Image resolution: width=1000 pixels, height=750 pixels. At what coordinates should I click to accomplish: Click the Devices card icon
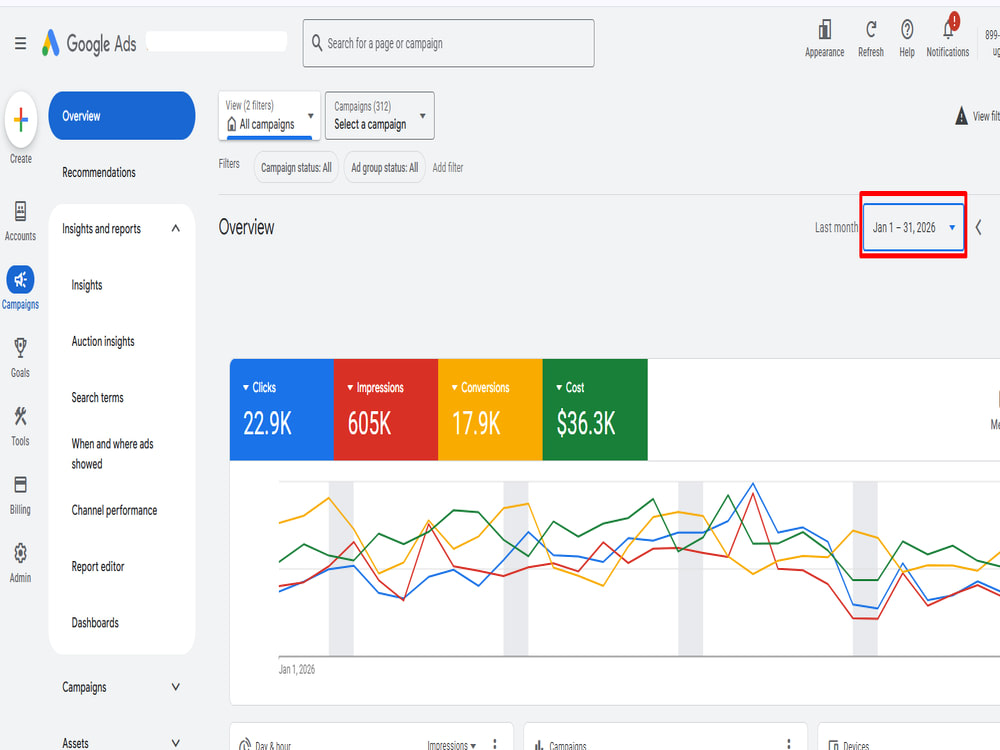pyautogui.click(x=833, y=745)
